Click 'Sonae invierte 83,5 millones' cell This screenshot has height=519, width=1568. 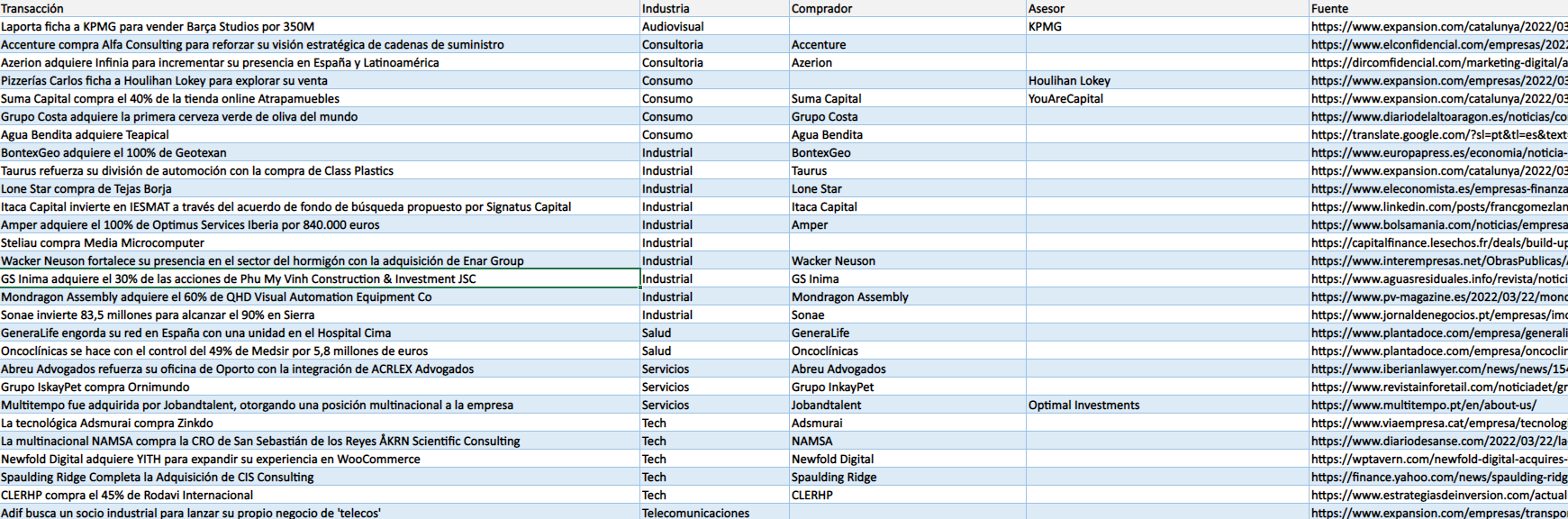[x=320, y=314]
